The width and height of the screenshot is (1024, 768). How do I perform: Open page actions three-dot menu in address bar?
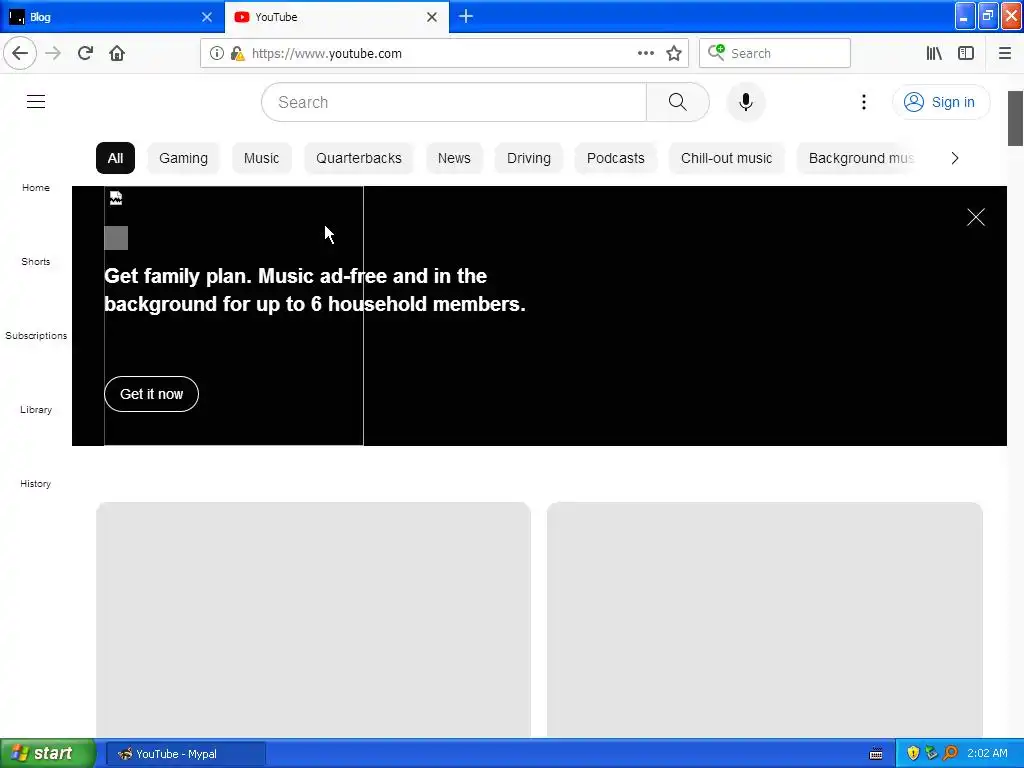click(x=645, y=53)
